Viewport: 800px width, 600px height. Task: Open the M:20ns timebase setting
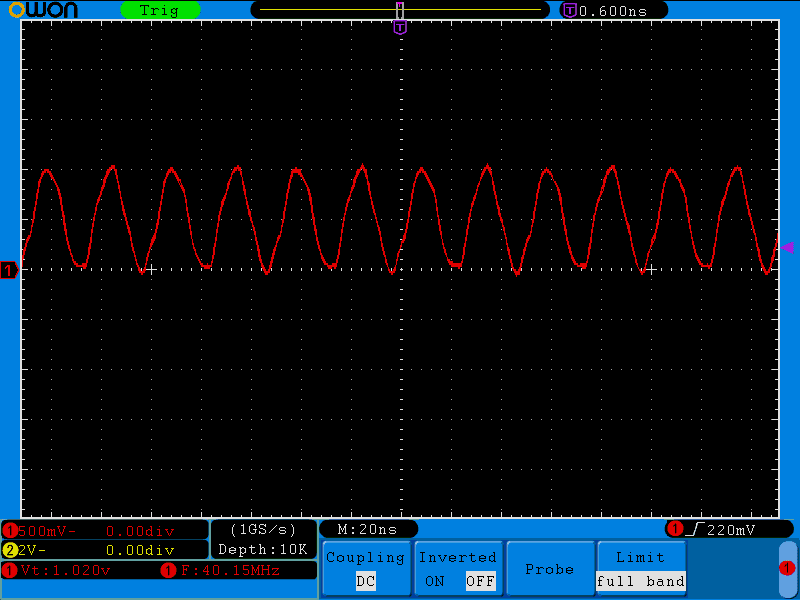(x=367, y=529)
